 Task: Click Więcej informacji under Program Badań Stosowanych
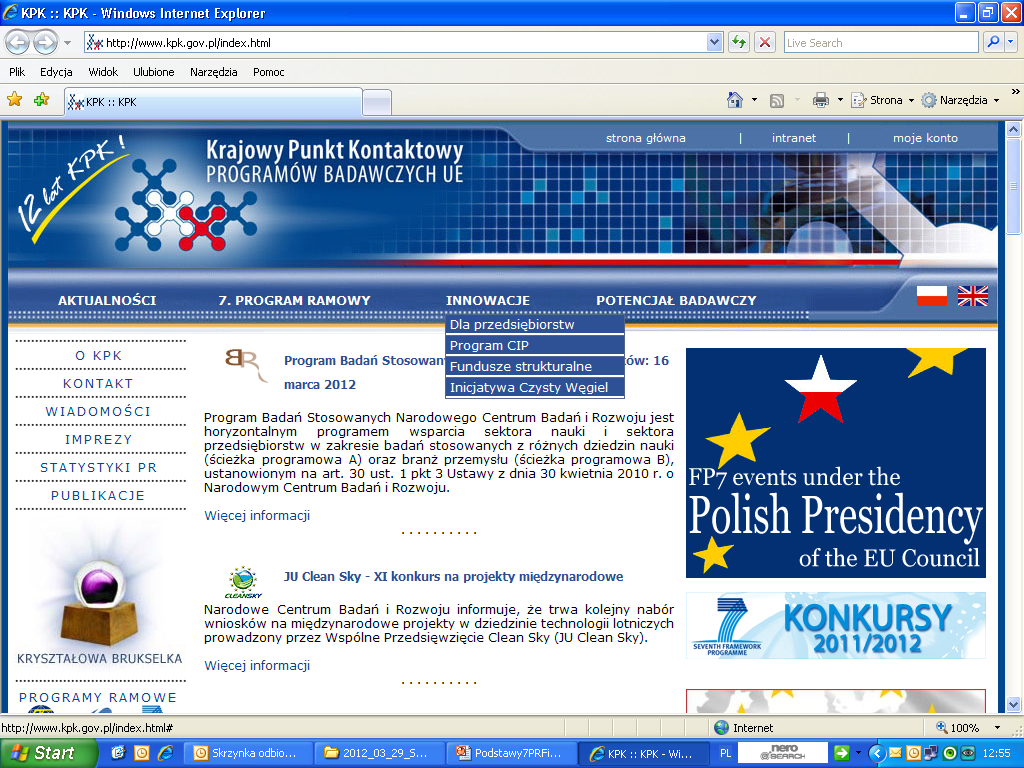pos(257,515)
